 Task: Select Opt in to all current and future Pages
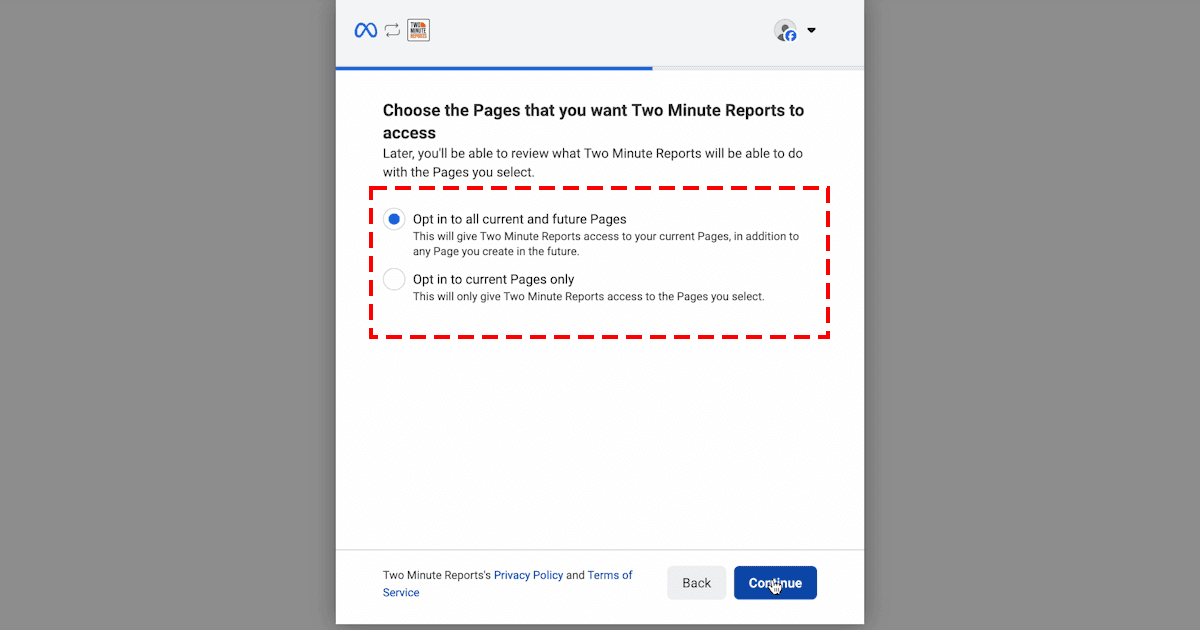click(394, 219)
